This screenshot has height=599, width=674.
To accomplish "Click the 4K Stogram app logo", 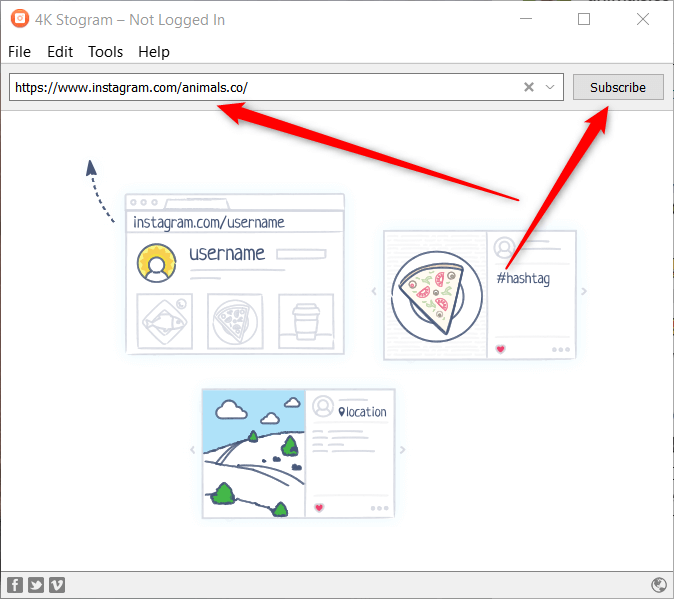I will point(20,19).
